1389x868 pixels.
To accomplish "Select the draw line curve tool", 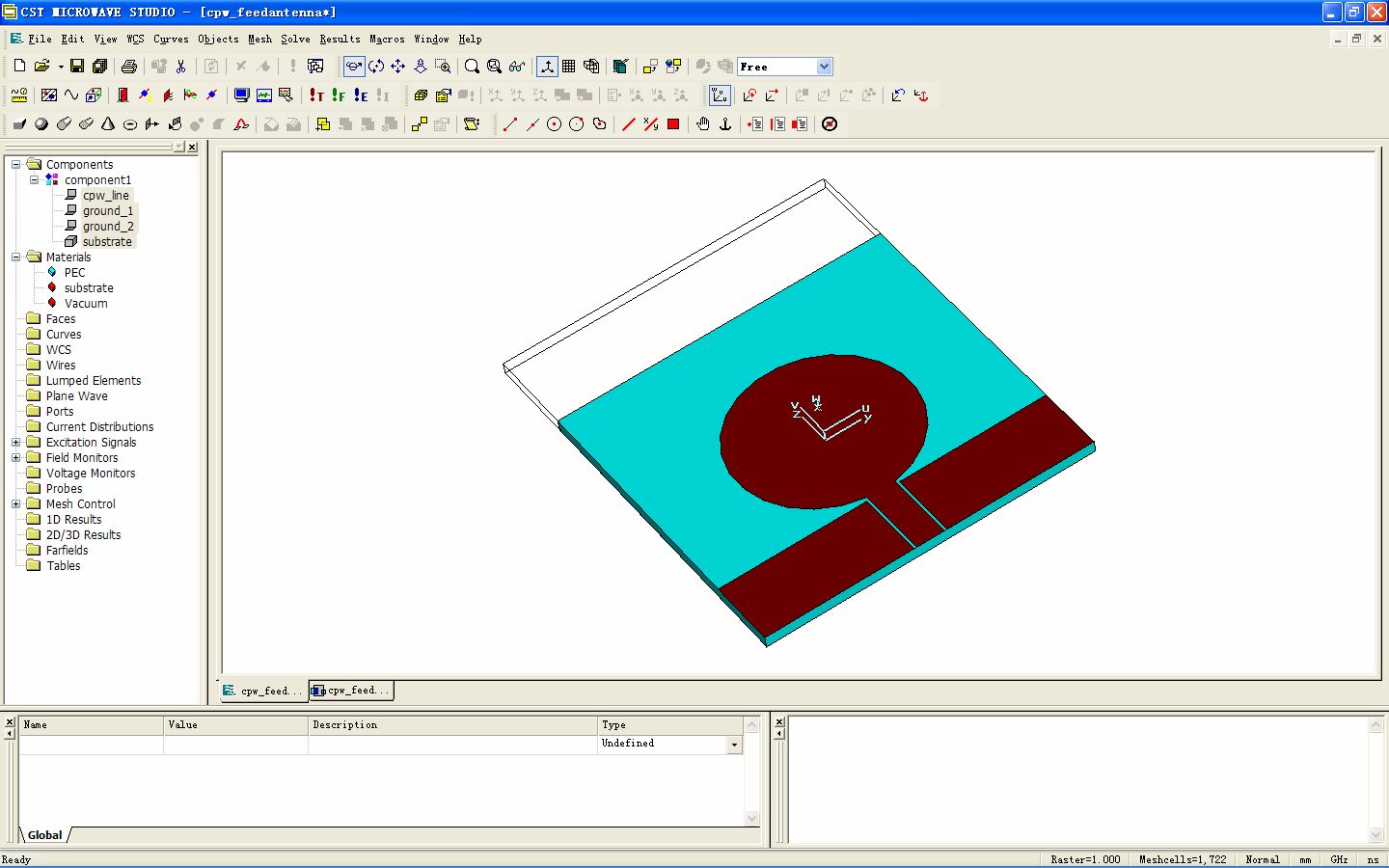I will (510, 124).
